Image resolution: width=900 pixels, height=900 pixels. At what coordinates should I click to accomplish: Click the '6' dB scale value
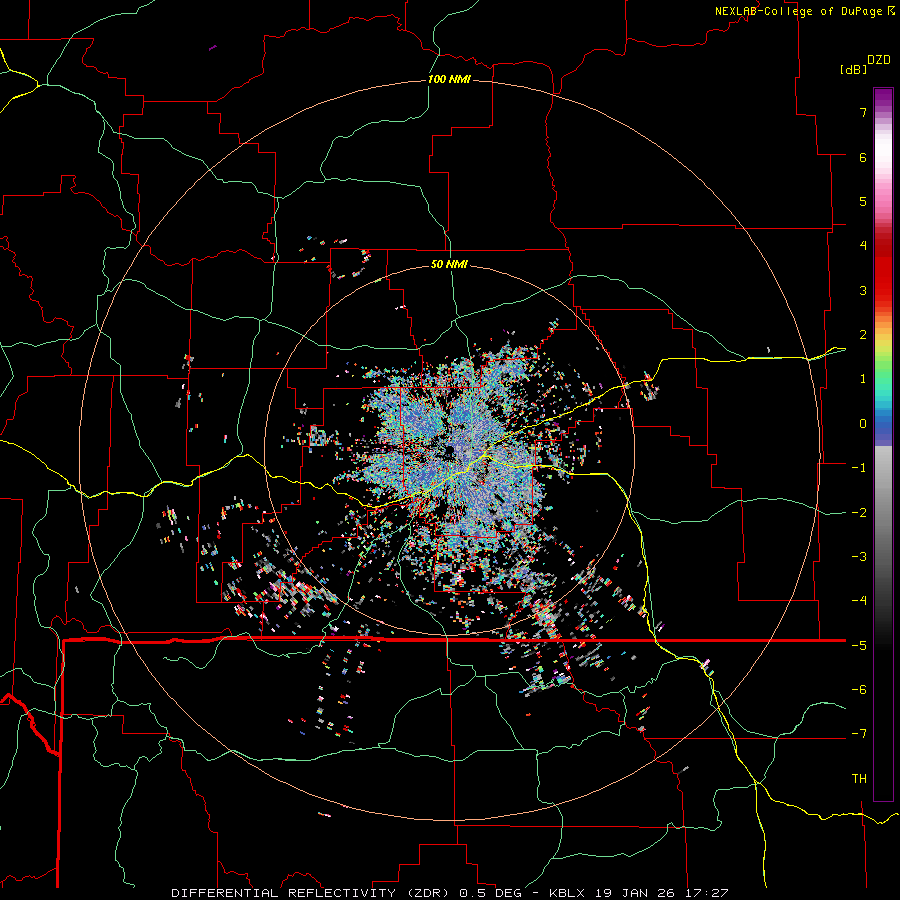click(863, 157)
